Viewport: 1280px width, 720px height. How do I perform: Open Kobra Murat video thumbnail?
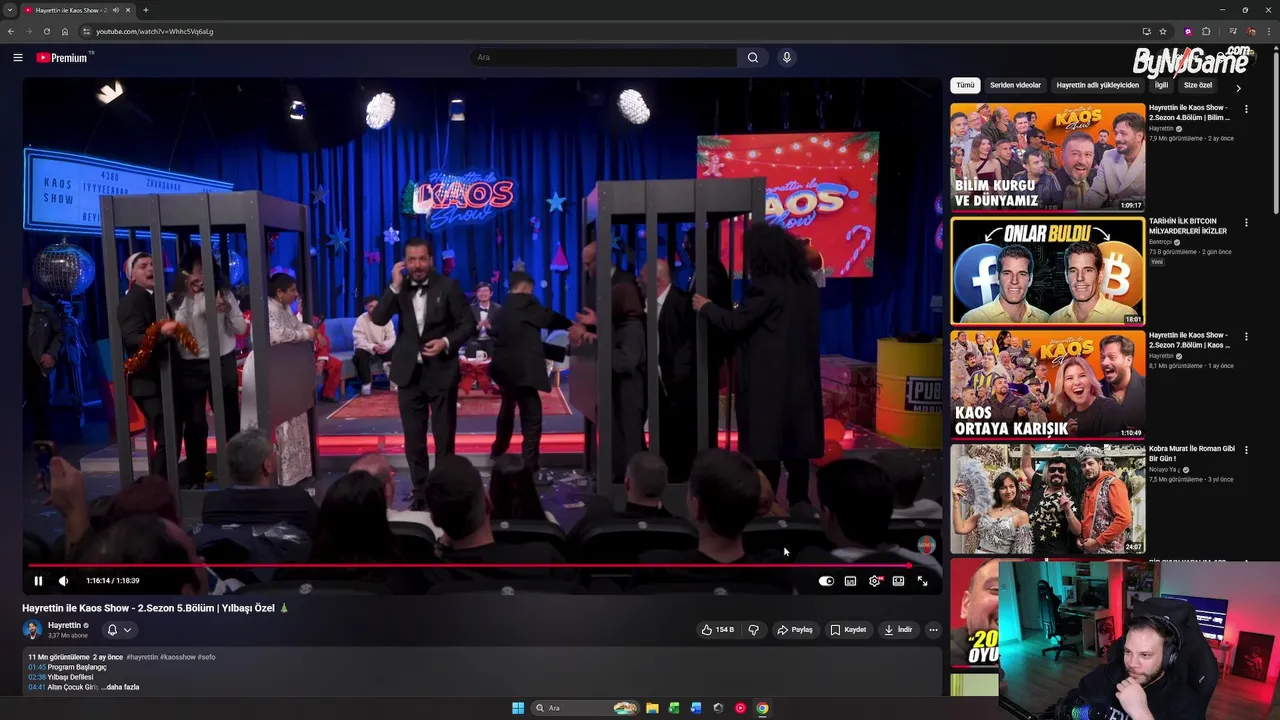tap(1047, 499)
